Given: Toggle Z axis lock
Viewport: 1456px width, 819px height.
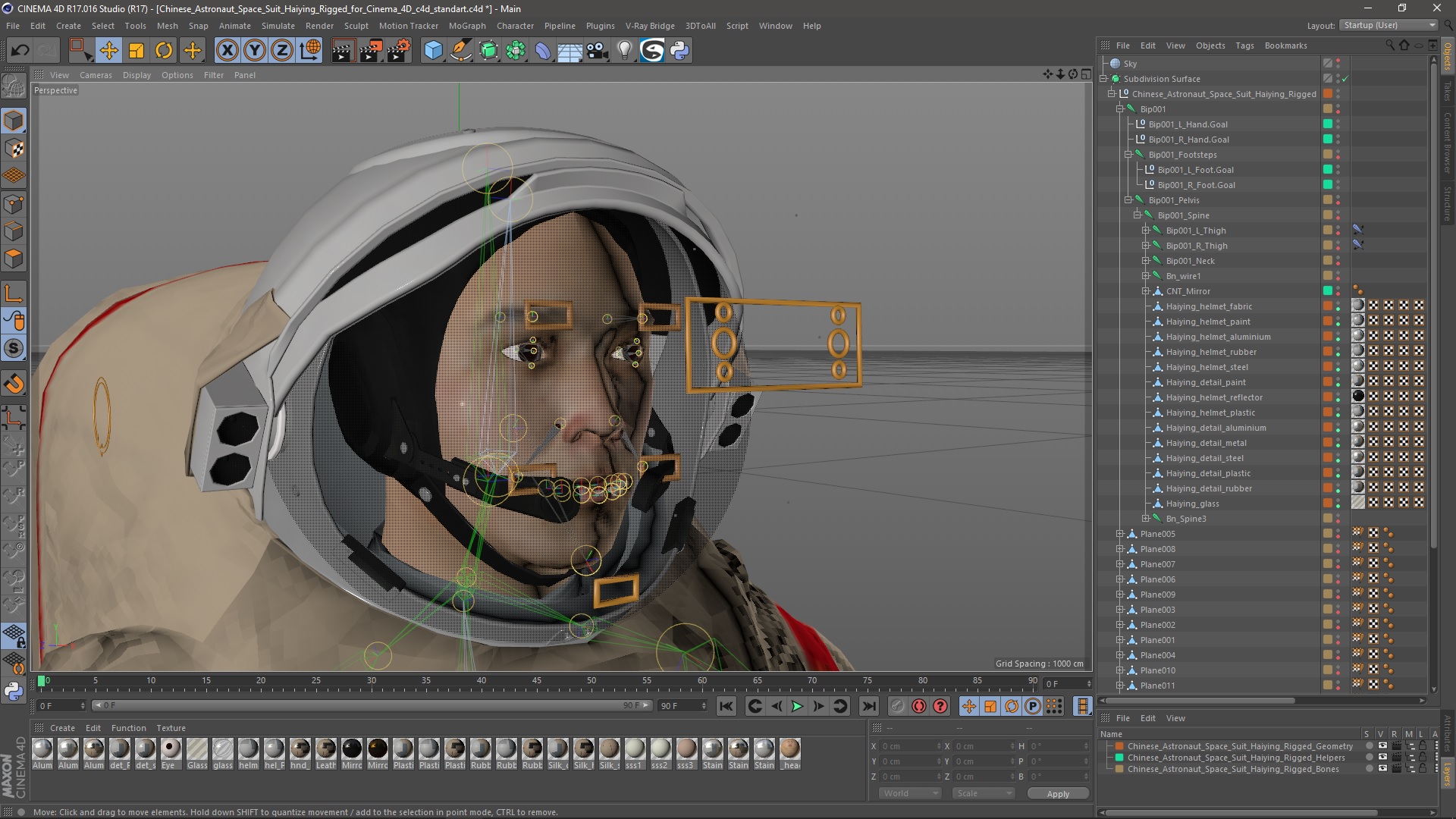Looking at the screenshot, I should pyautogui.click(x=282, y=51).
